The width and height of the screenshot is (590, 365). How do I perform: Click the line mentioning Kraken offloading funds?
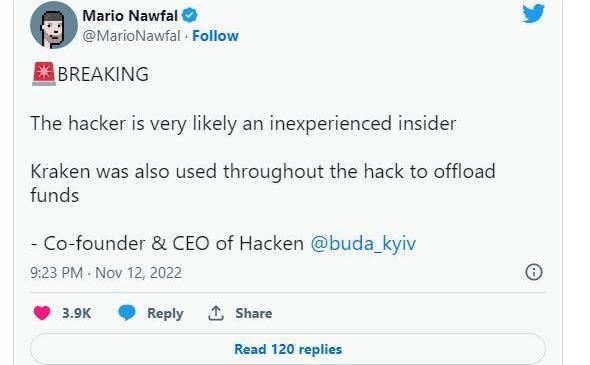point(263,183)
